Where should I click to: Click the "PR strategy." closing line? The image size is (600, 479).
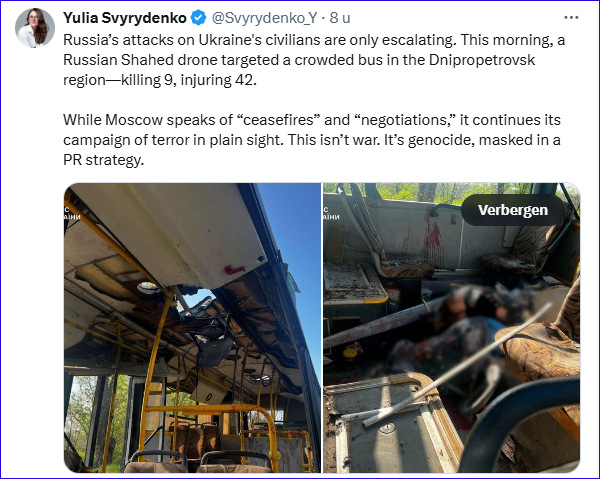point(103,160)
